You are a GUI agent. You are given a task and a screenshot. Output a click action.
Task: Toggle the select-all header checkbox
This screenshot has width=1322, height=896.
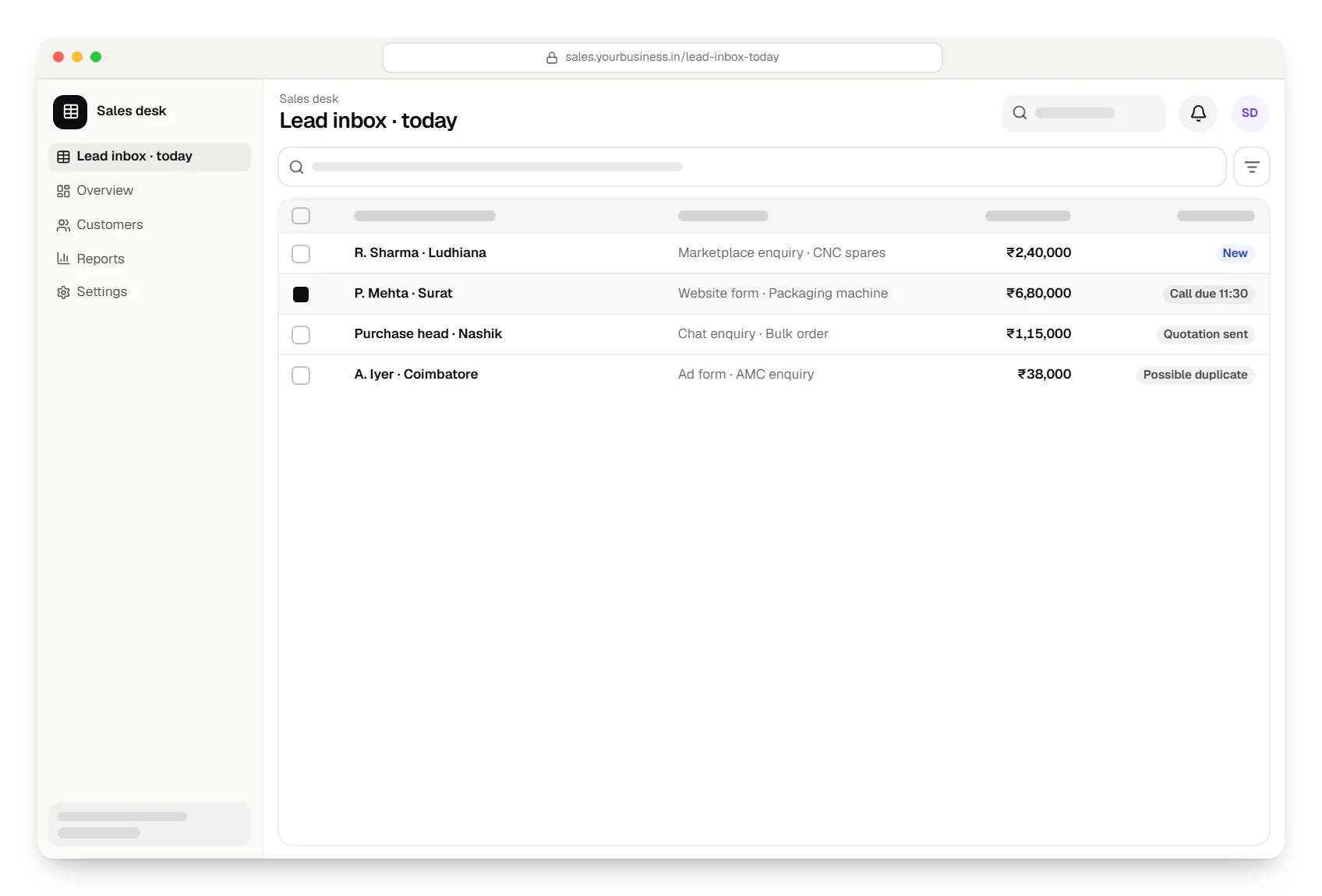point(301,216)
